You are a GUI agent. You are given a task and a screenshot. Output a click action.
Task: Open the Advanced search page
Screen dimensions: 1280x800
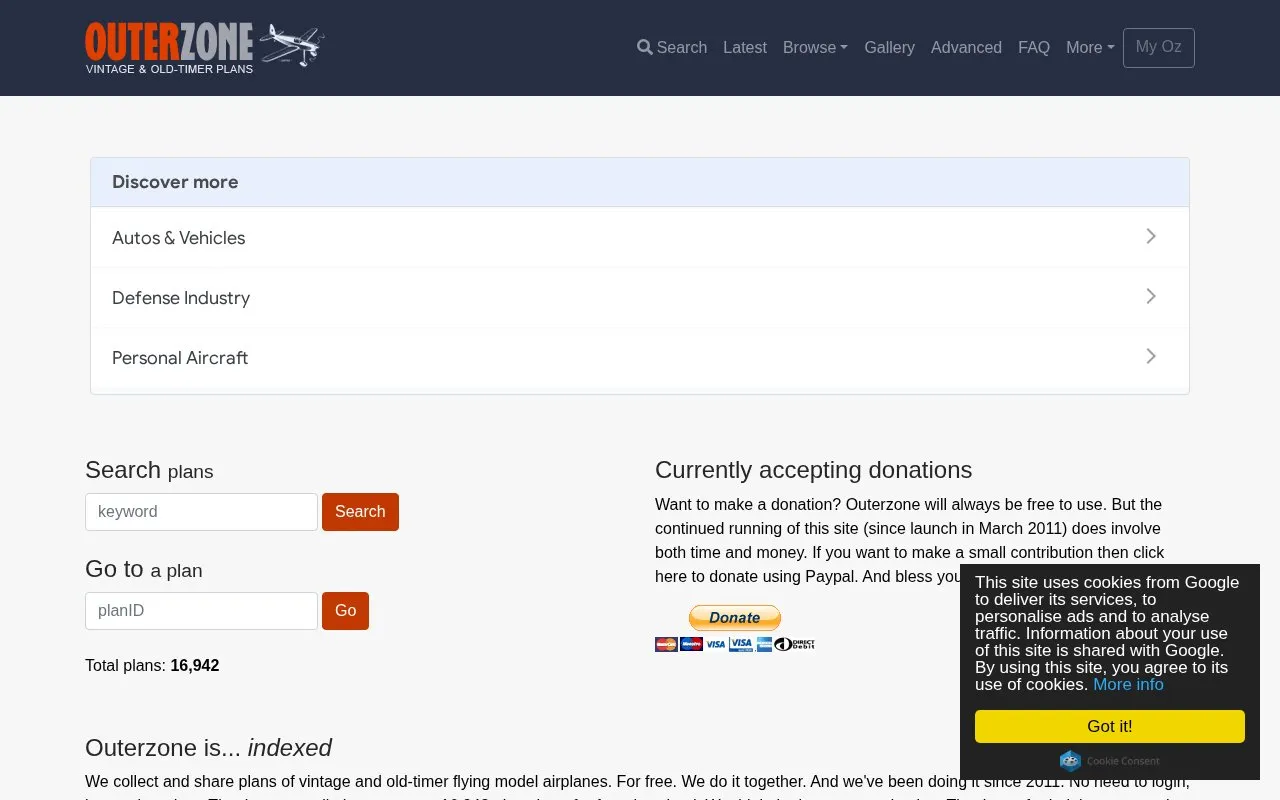[x=966, y=48]
